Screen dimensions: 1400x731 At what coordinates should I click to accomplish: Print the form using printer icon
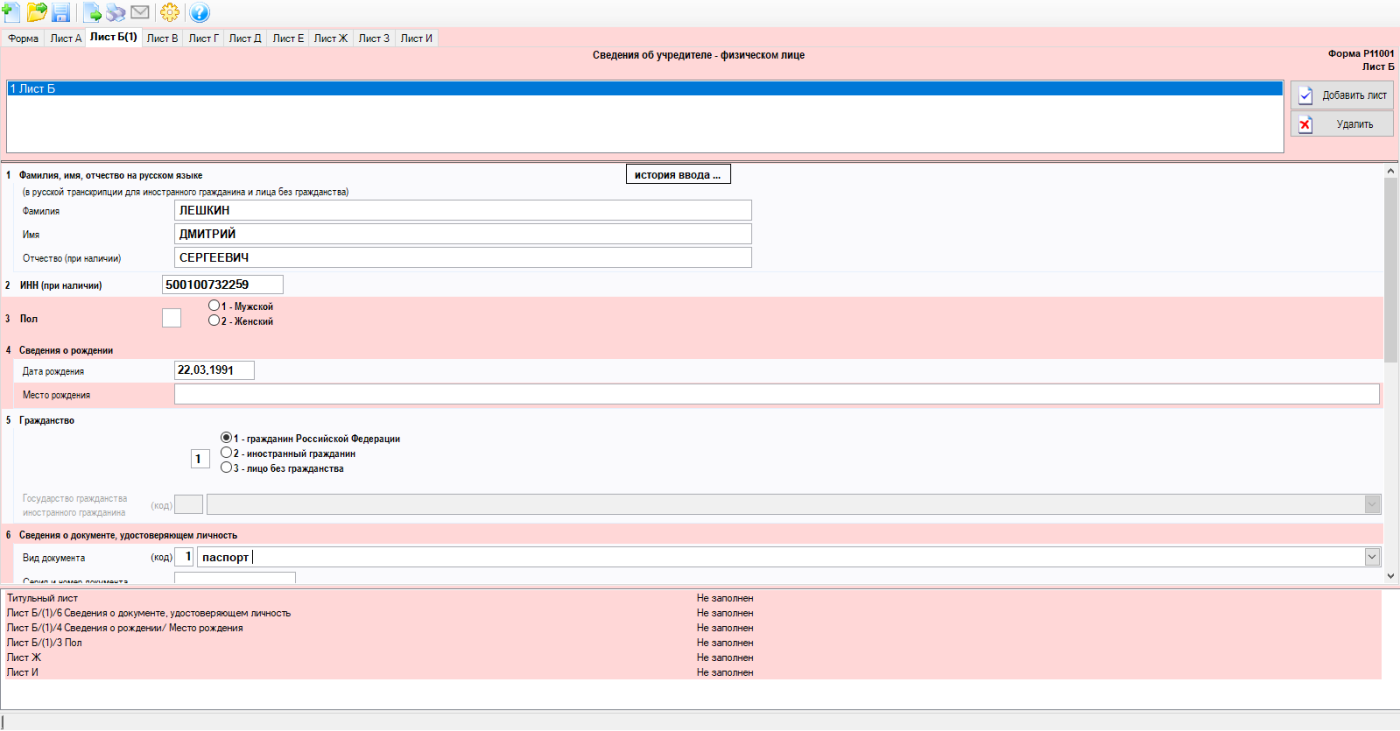coord(116,13)
